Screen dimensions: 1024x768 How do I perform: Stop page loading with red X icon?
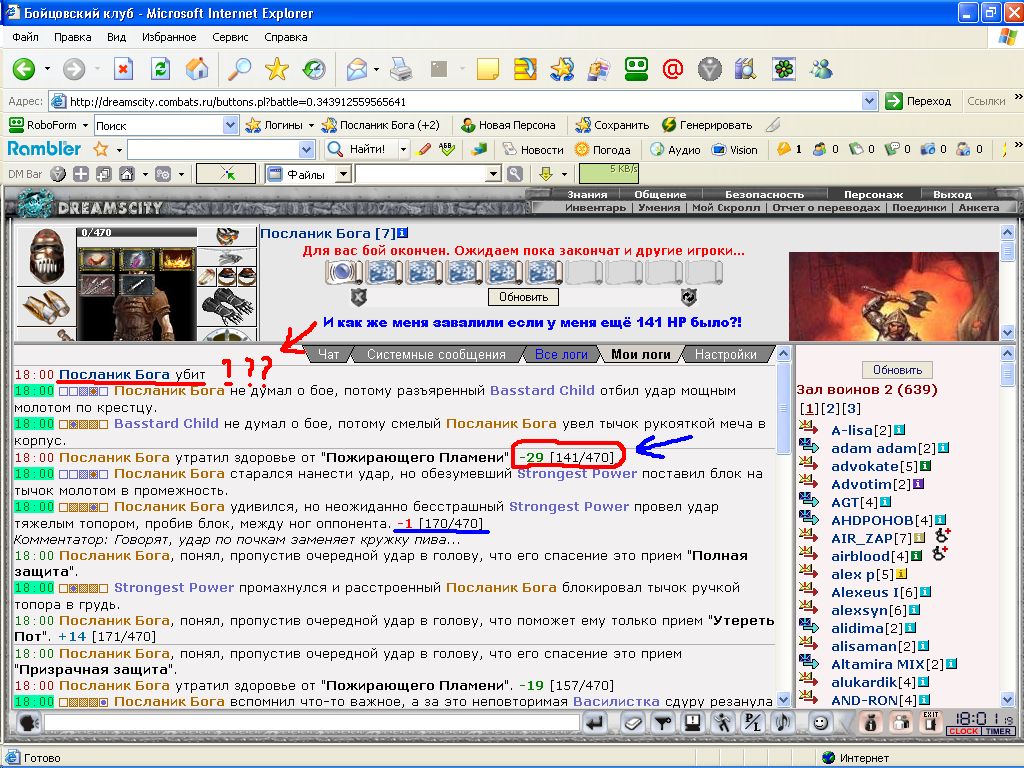click(x=123, y=69)
